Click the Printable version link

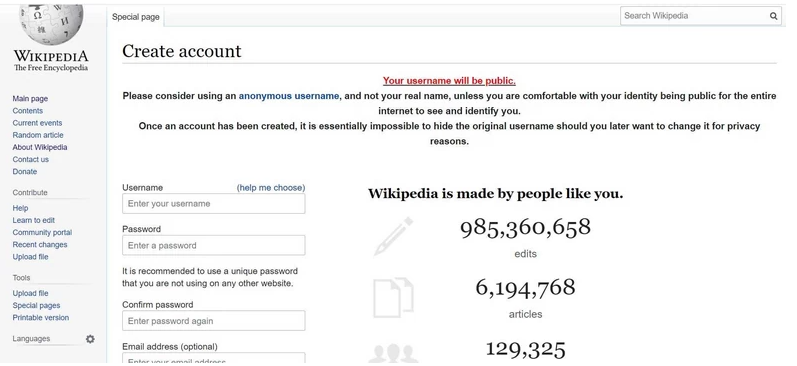click(41, 318)
